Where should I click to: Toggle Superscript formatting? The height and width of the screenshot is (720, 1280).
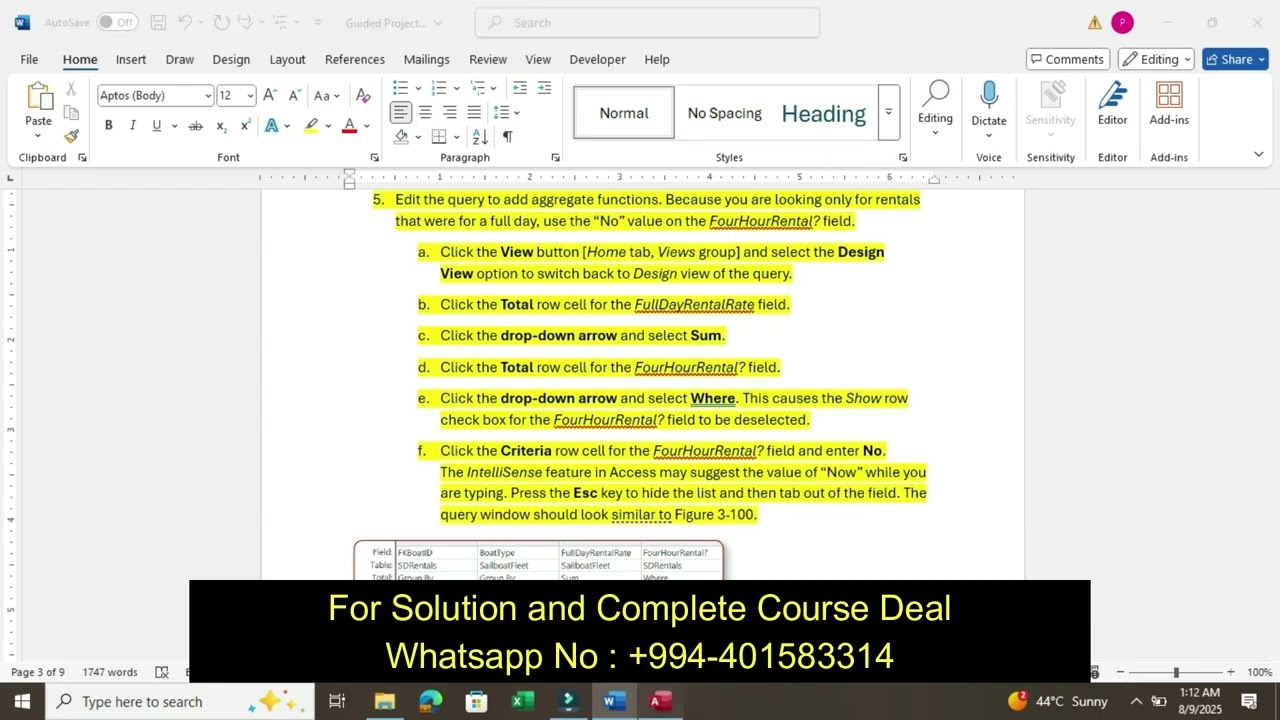[x=245, y=126]
